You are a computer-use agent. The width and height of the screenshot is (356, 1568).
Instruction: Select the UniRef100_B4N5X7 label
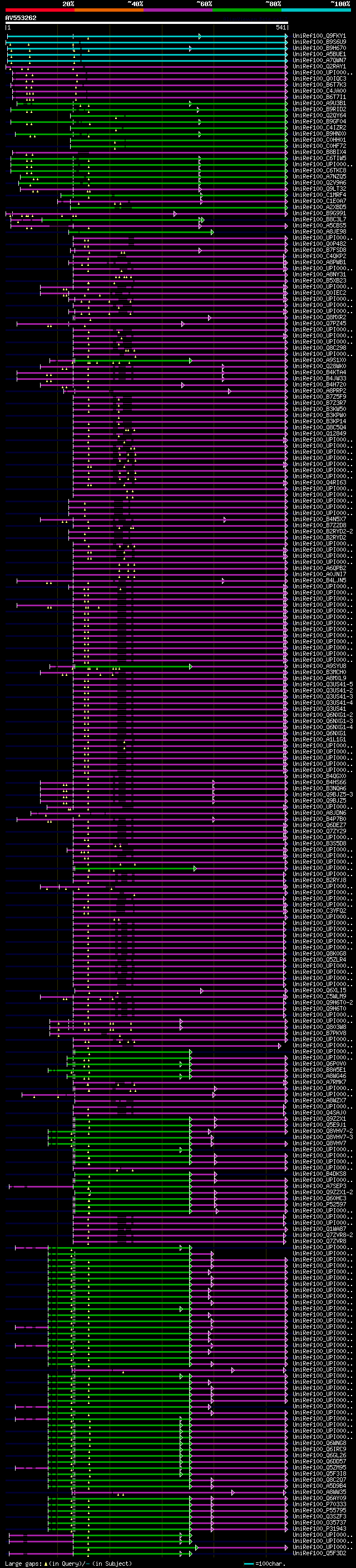319,519
